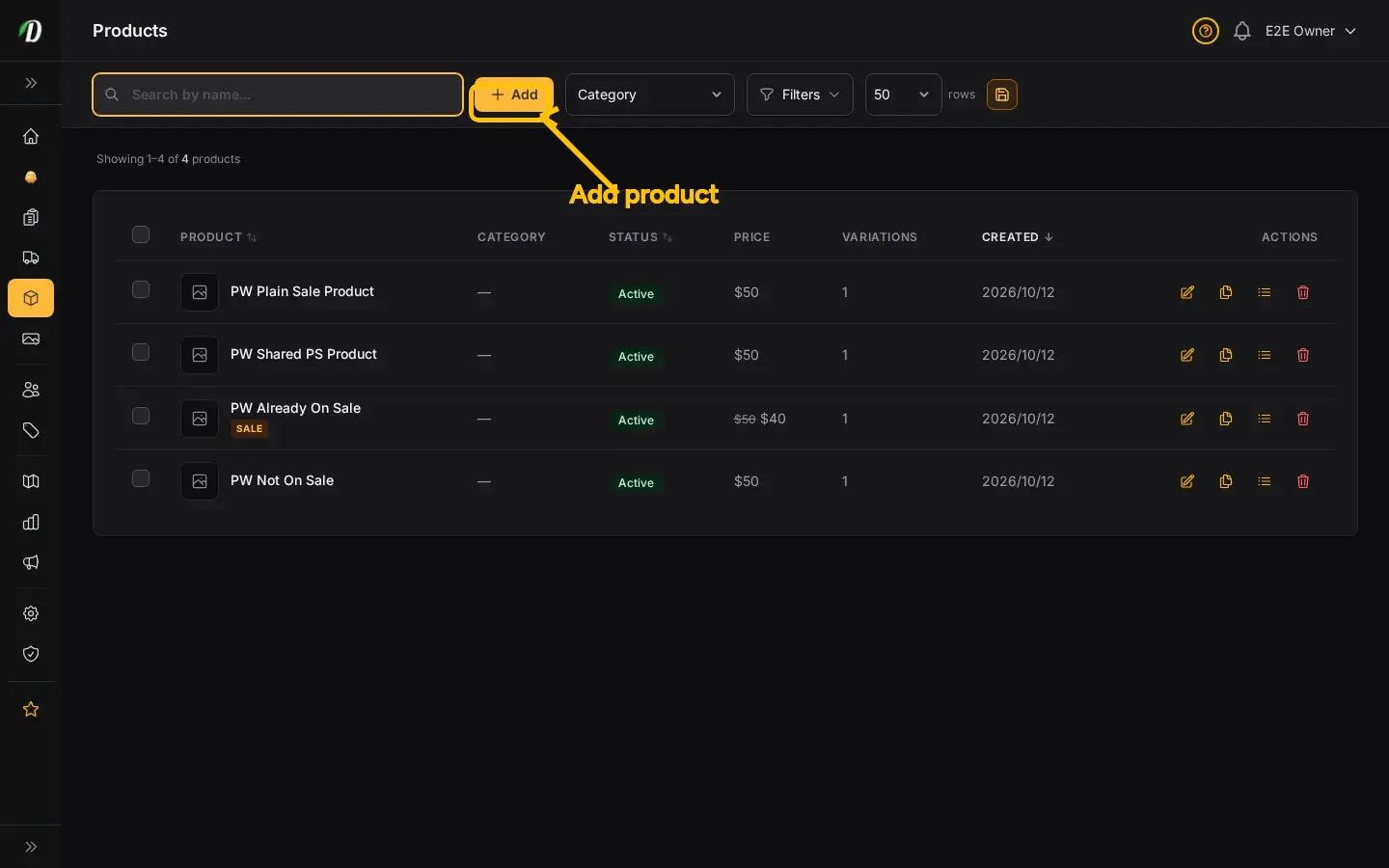Screen dimensions: 1389x868
Task: Open the Products box item in sidebar
Action: pyautogui.click(x=31, y=298)
